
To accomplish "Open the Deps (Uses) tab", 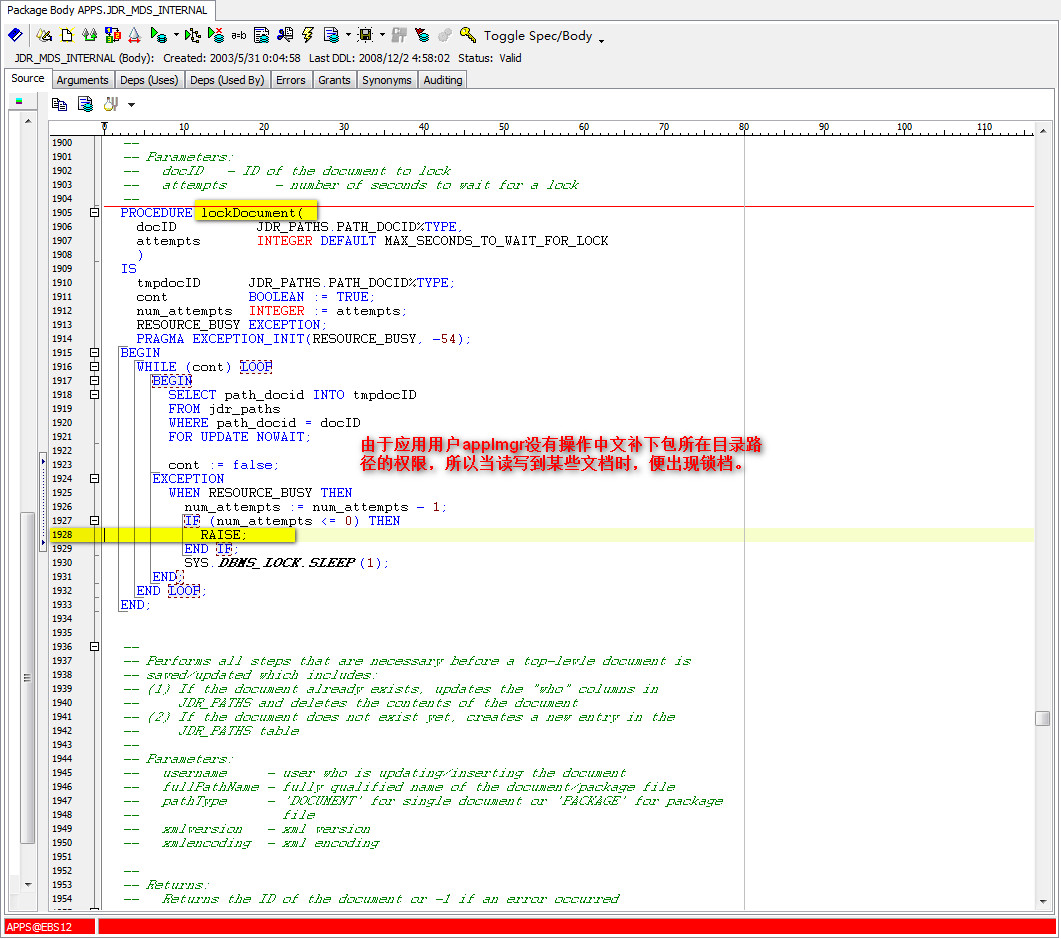I will [149, 80].
